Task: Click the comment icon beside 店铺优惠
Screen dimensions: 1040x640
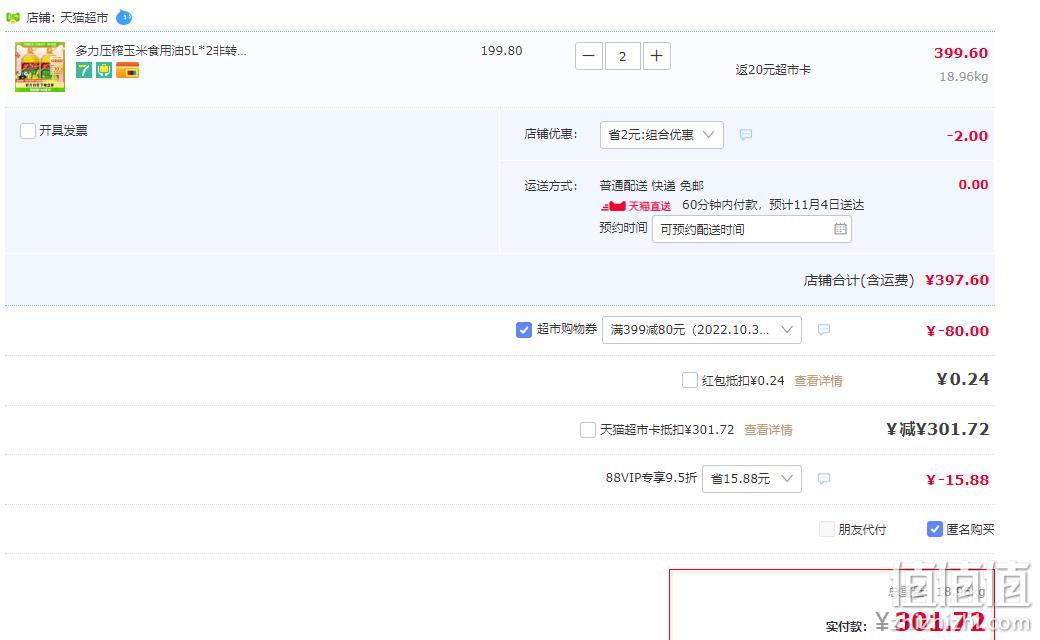Action: (746, 135)
